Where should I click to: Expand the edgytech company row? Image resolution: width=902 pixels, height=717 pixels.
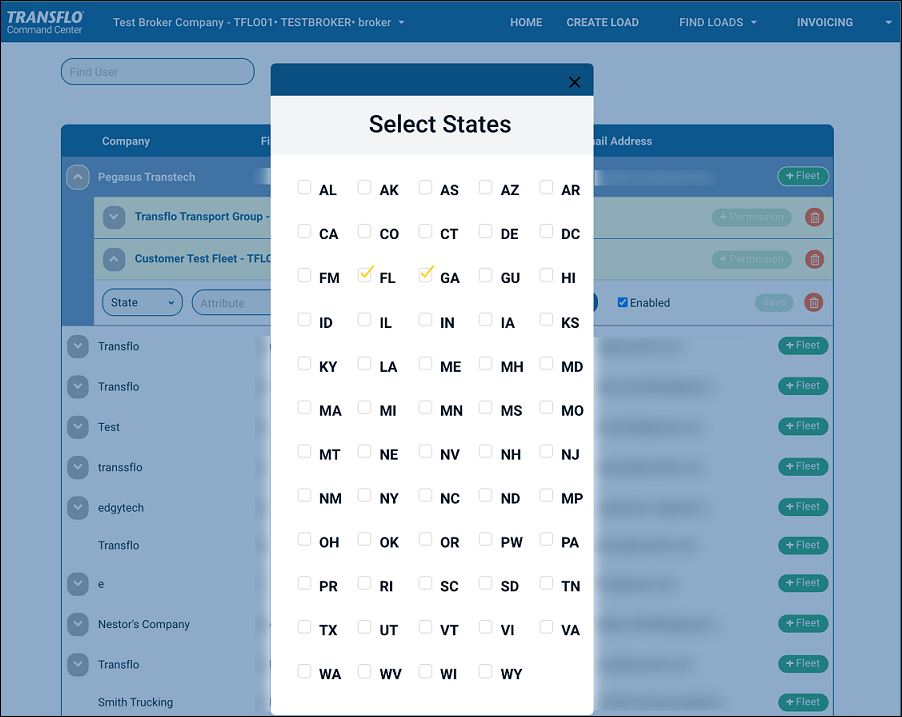coord(78,508)
